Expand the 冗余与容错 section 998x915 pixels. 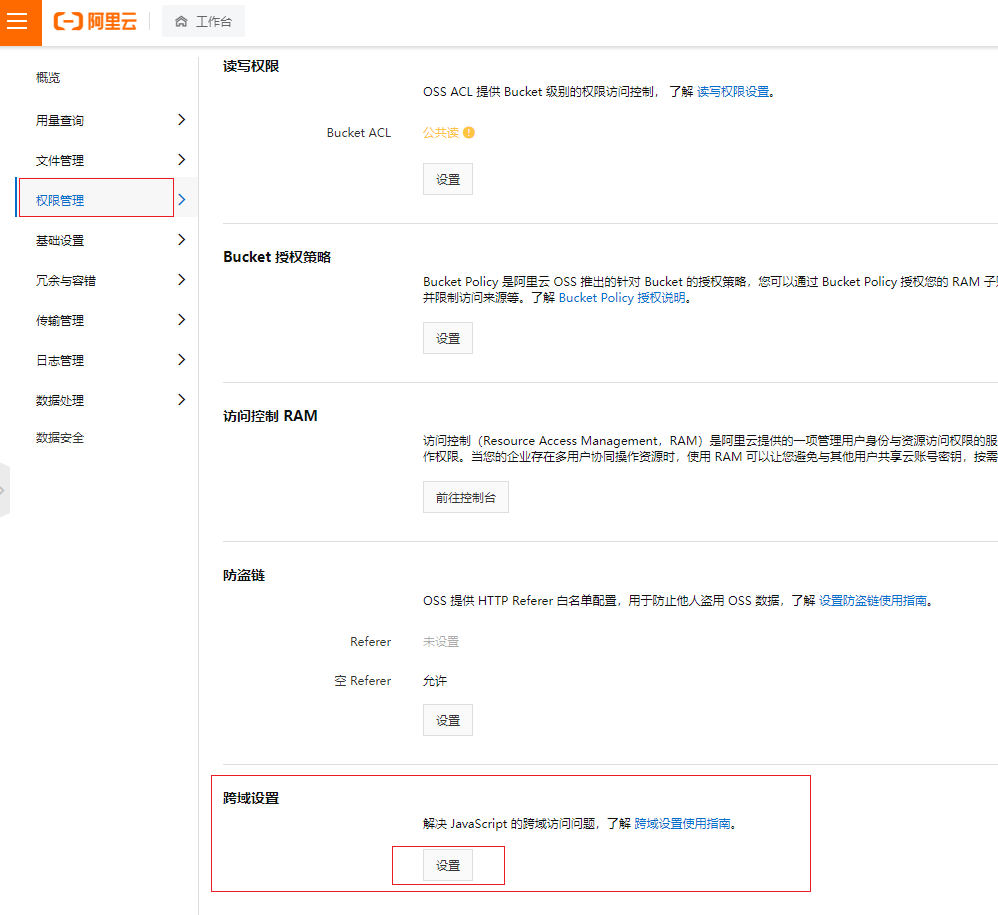(x=182, y=280)
